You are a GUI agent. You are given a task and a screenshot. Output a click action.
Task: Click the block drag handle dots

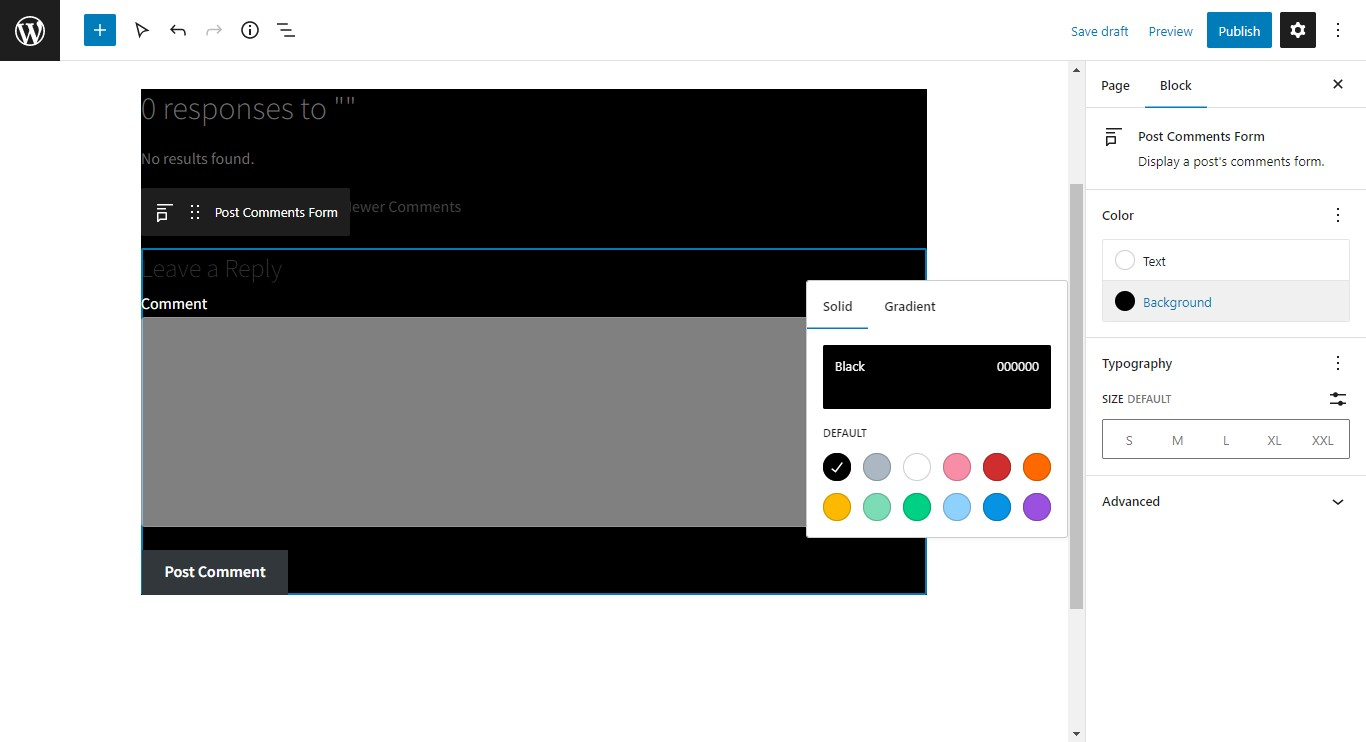pyautogui.click(x=195, y=212)
